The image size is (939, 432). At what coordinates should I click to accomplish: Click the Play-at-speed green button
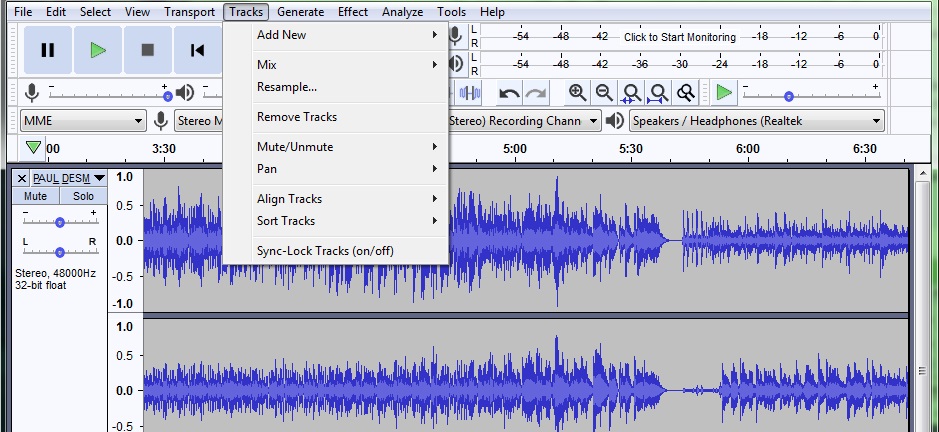click(724, 93)
